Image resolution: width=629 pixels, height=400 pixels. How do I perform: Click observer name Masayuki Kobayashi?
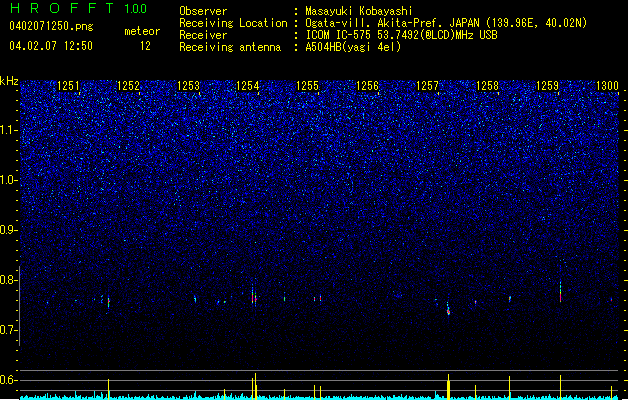359,11
